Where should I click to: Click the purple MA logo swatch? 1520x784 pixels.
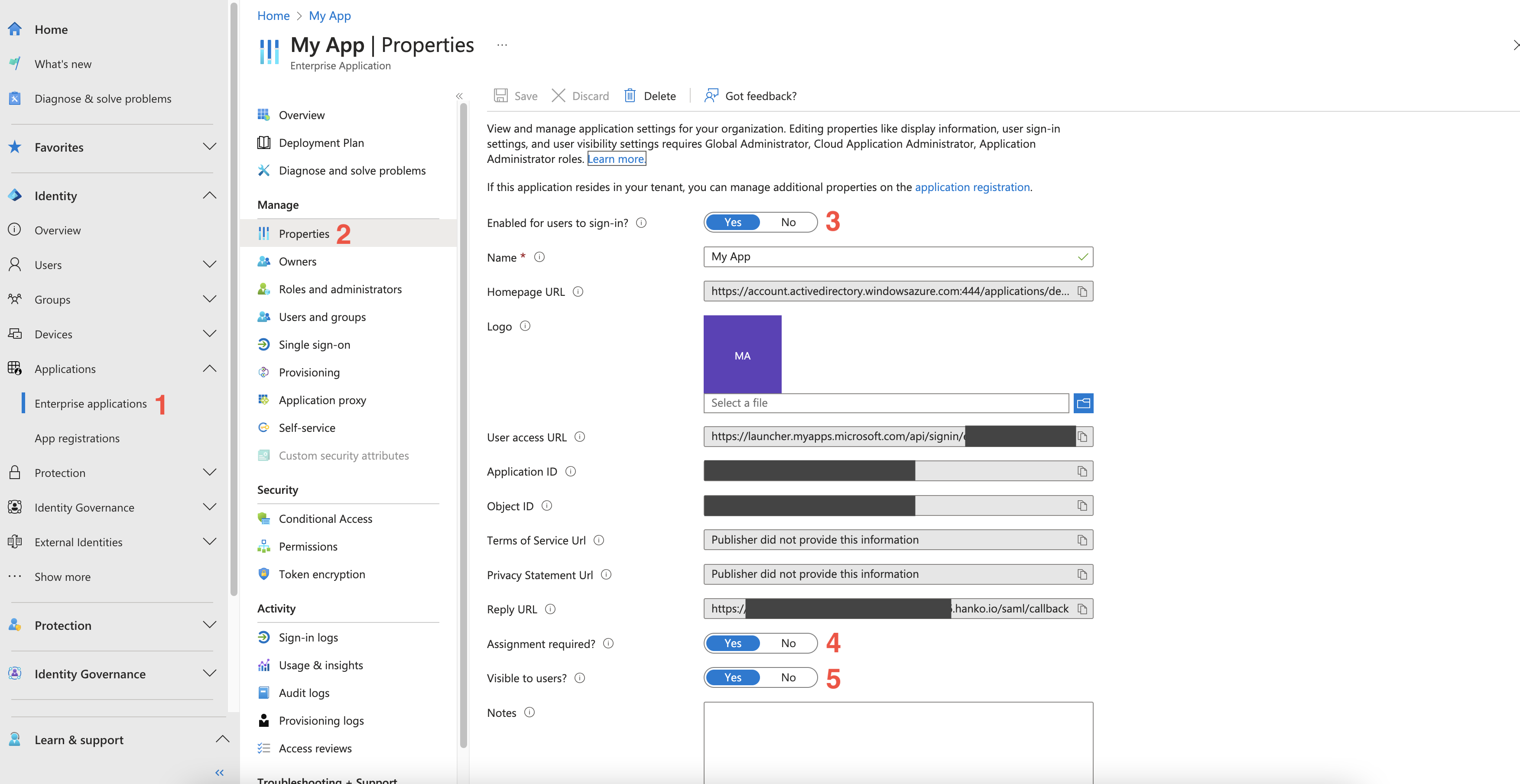pyautogui.click(x=742, y=355)
